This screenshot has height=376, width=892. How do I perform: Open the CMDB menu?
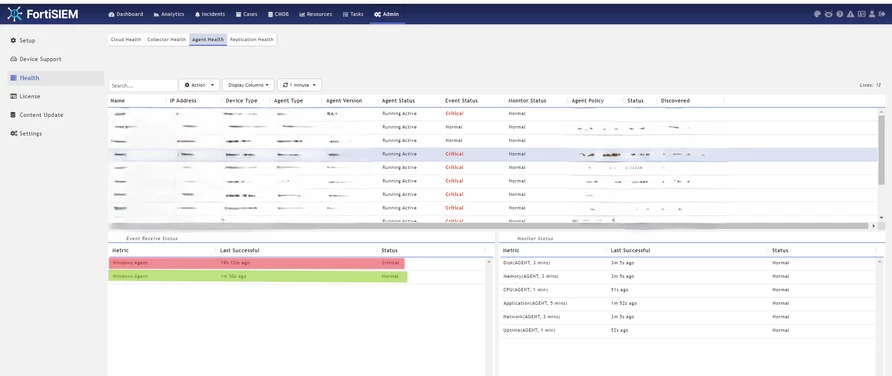tap(278, 14)
